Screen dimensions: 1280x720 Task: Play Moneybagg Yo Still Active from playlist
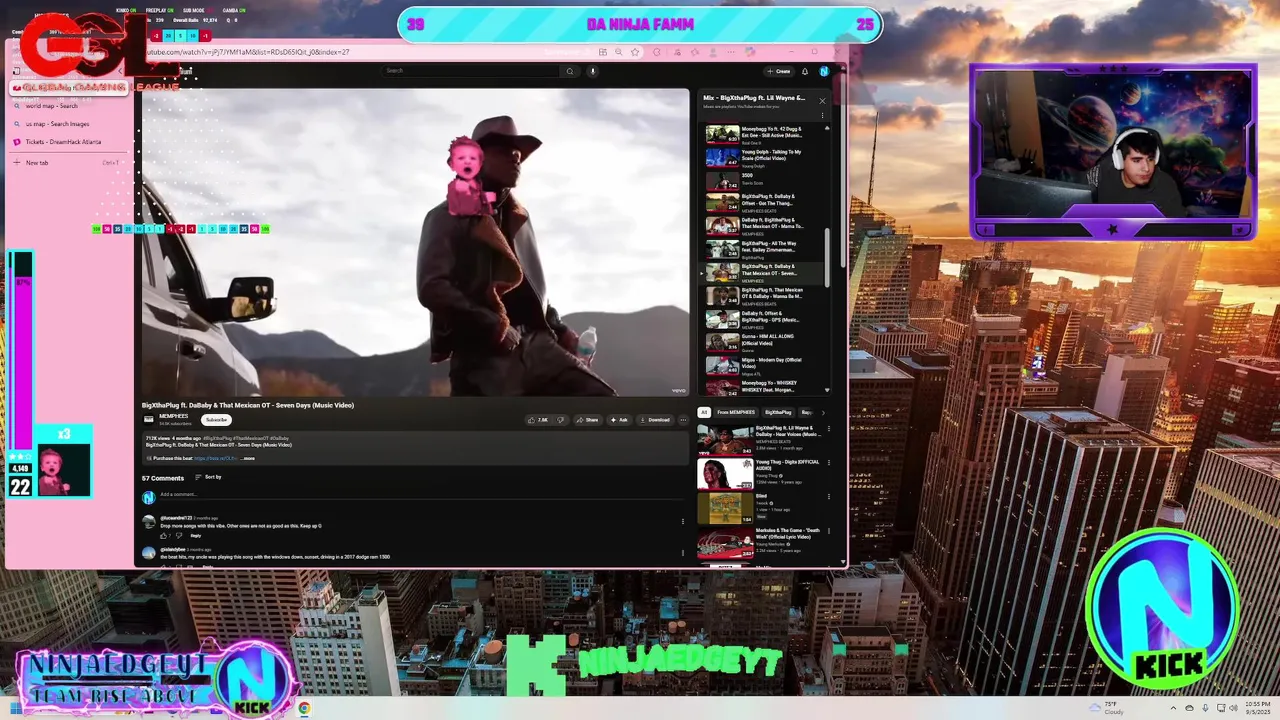[x=763, y=134]
